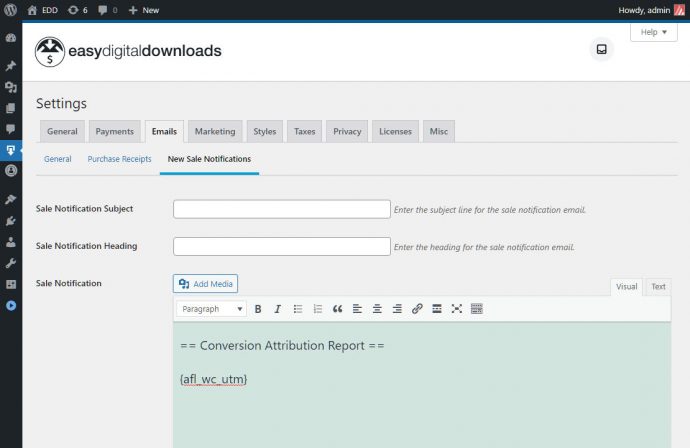Open the EDD notifications inbox icon
Screen dimensions: 690x448
point(602,49)
